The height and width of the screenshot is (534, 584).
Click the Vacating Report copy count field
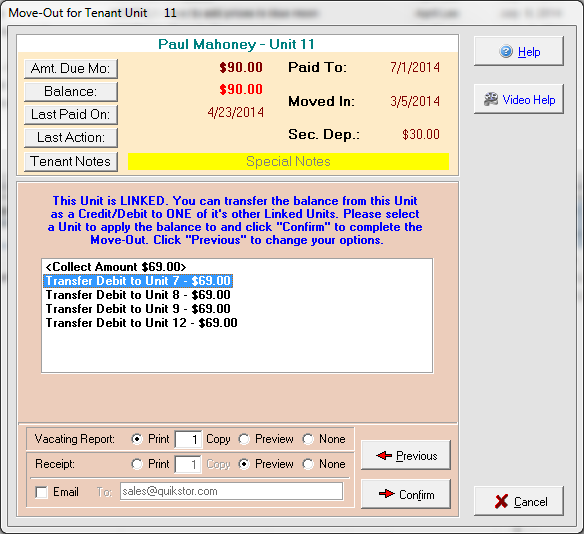tap(188, 439)
